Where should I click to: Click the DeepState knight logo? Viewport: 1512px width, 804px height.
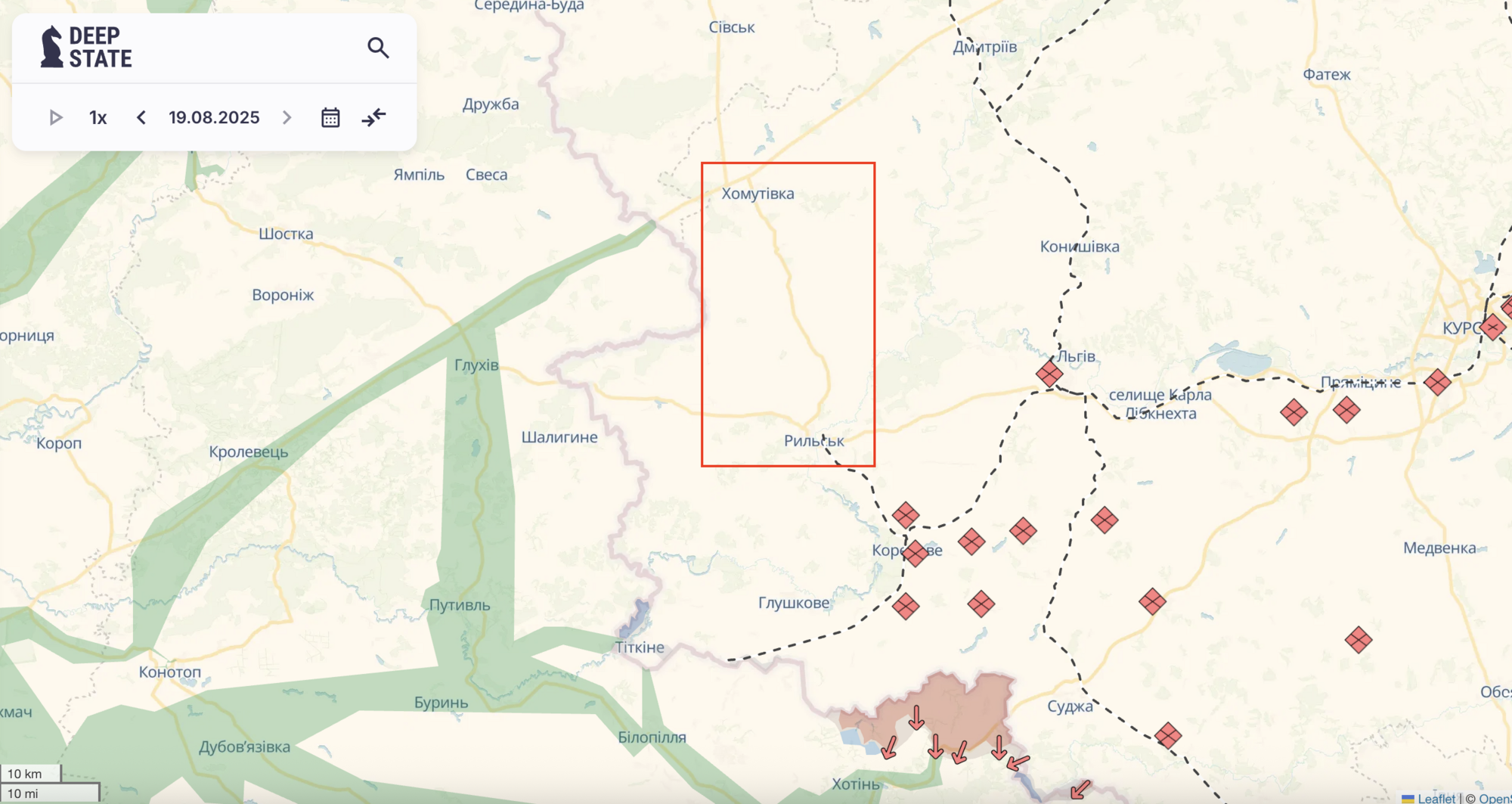coord(51,47)
